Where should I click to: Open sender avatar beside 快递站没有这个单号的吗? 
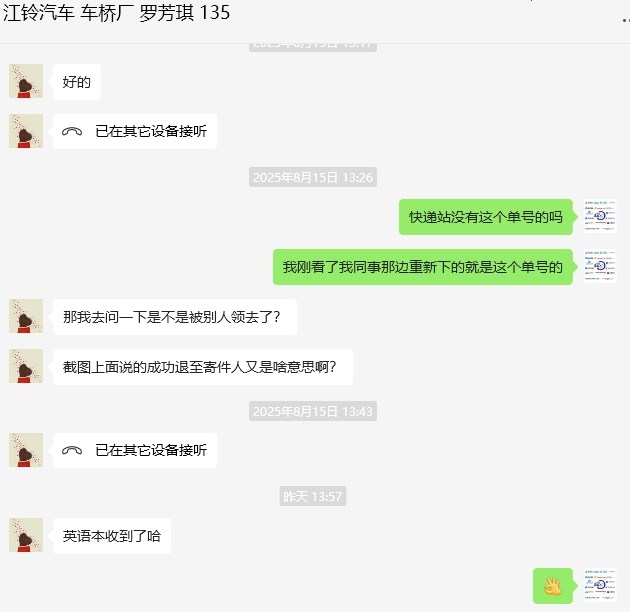(x=600, y=216)
